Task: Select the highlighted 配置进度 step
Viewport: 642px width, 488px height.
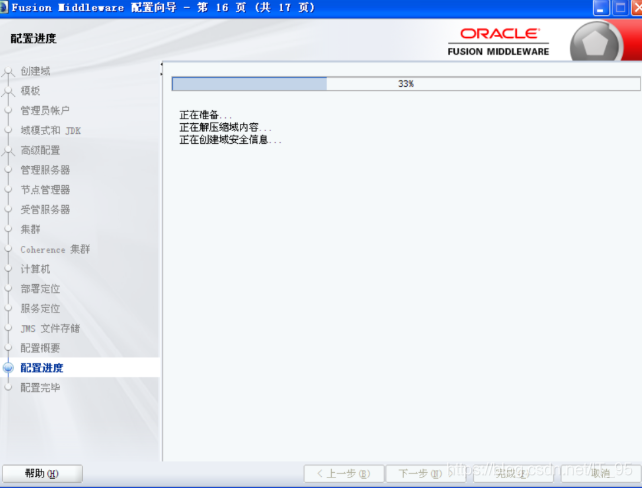Action: click(42, 368)
